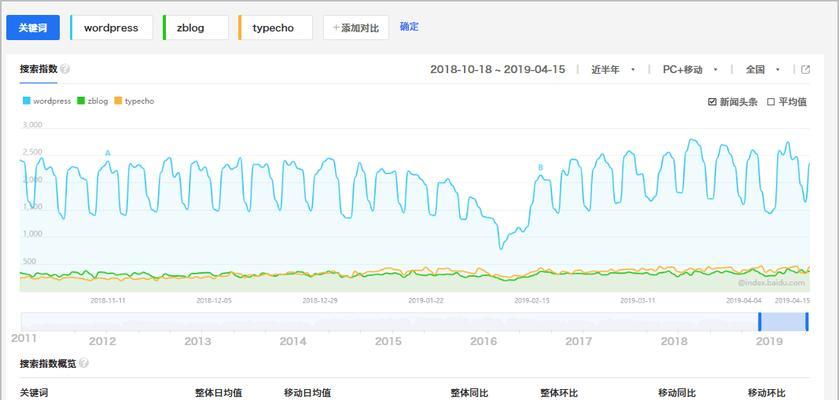Screen dimensions: 839x400
Task: Open the date range 2018-10-18 ~ 2019-04-15
Action: pyautogui.click(x=498, y=70)
